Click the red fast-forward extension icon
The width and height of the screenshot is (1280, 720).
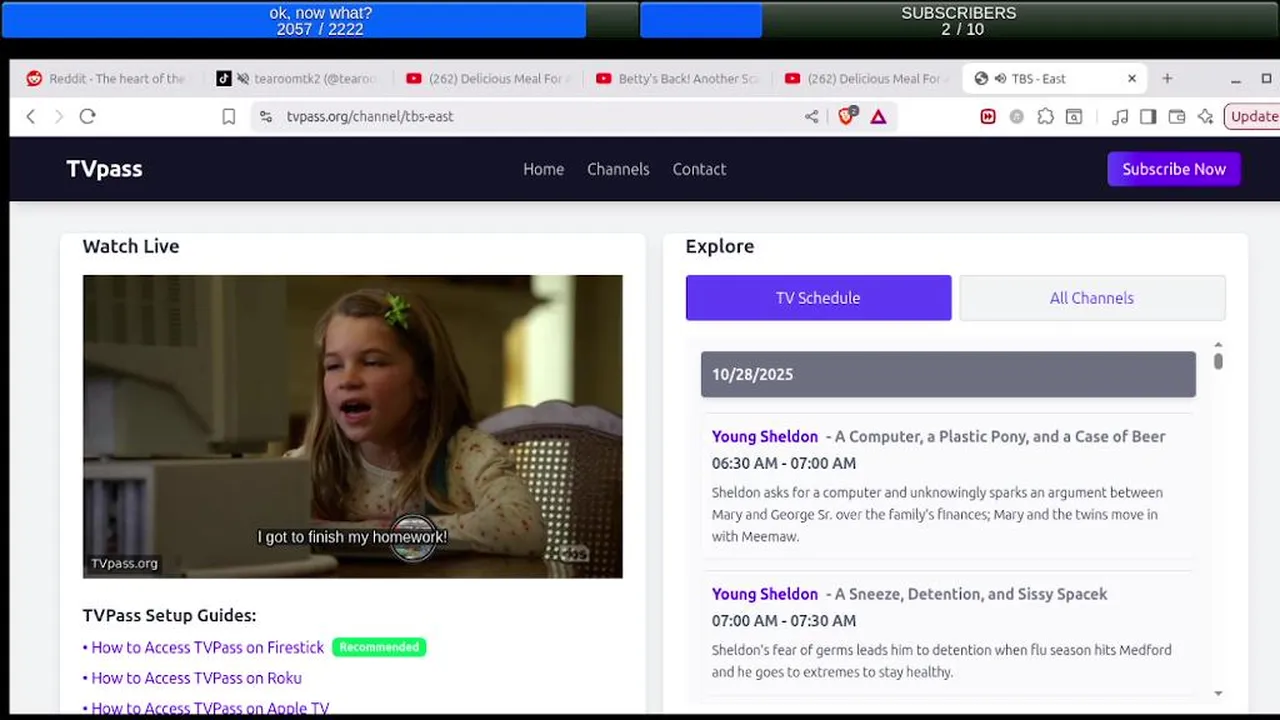pos(988,117)
